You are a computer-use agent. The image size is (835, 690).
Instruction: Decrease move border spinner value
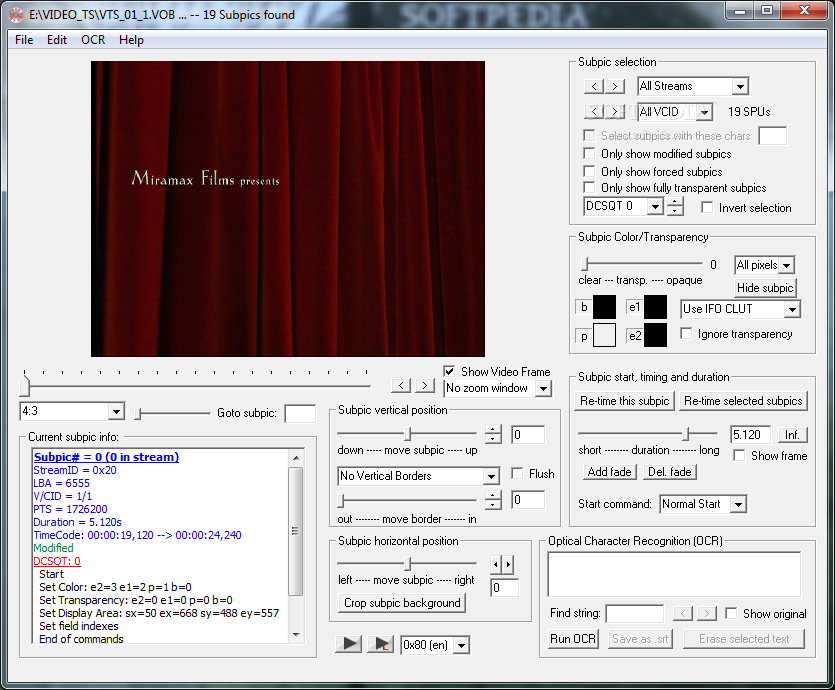tap(493, 504)
